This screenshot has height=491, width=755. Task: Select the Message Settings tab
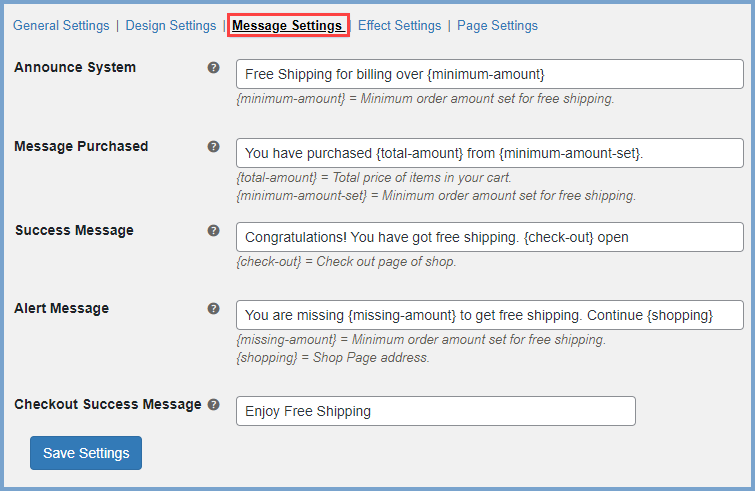click(288, 25)
